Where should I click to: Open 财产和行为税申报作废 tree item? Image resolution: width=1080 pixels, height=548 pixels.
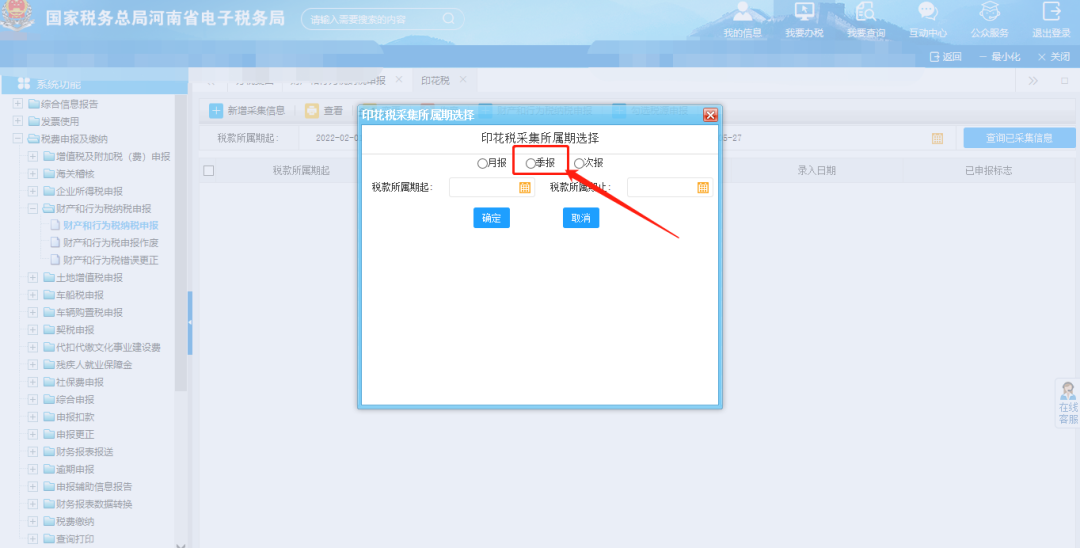110,243
